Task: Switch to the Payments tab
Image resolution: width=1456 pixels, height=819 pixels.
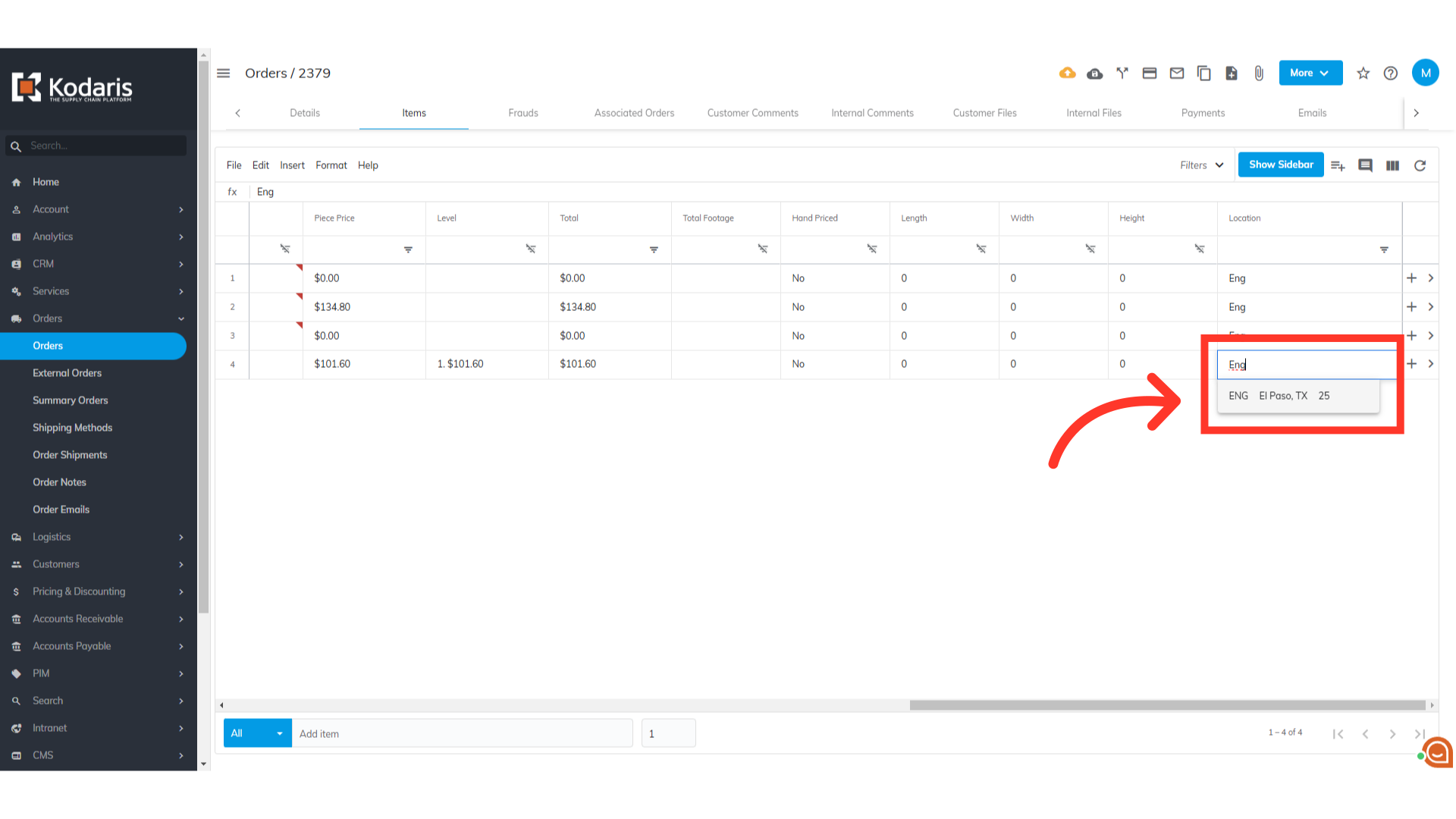Action: point(1203,113)
